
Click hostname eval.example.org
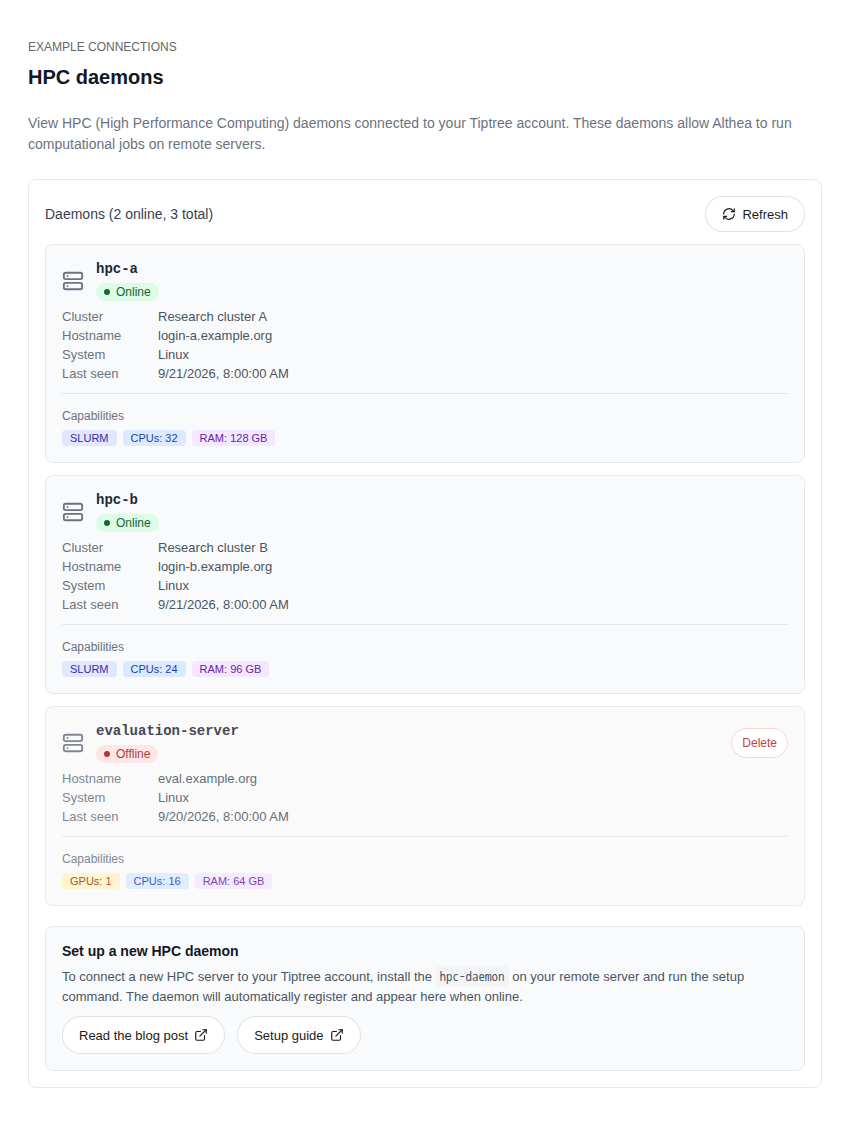[x=207, y=779]
